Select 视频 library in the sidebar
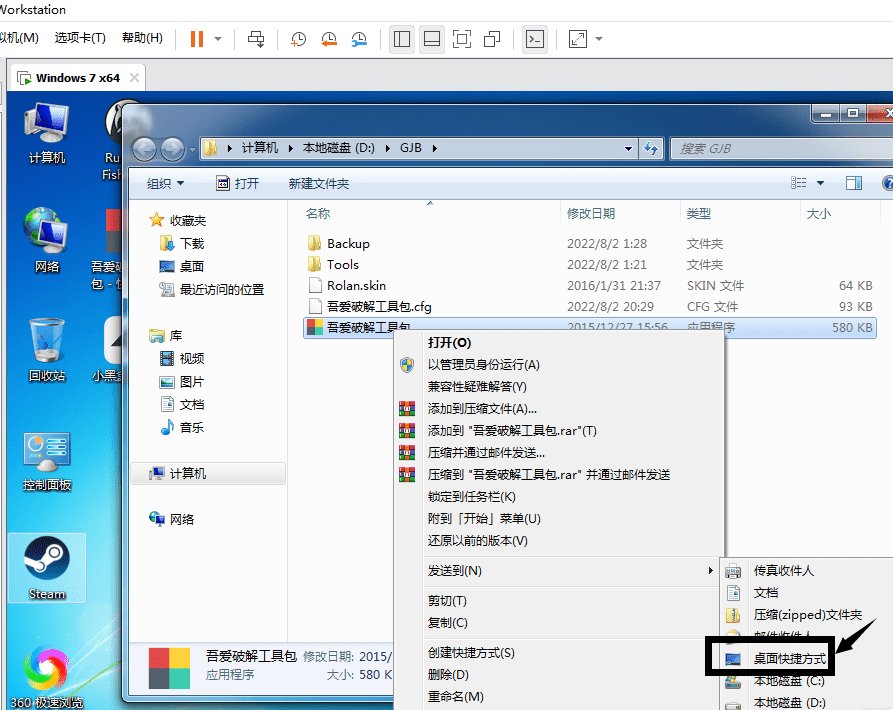Image resolution: width=893 pixels, height=710 pixels. pyautogui.click(x=182, y=359)
